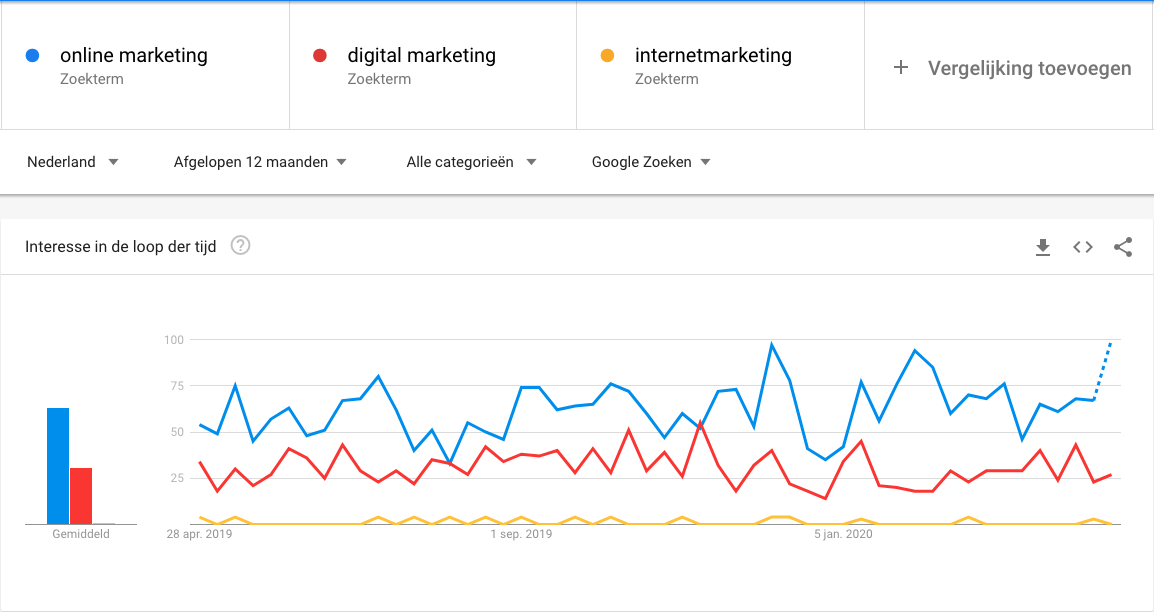This screenshot has height=612, width=1154.
Task: Edit the online marketing search term
Action: click(x=134, y=56)
